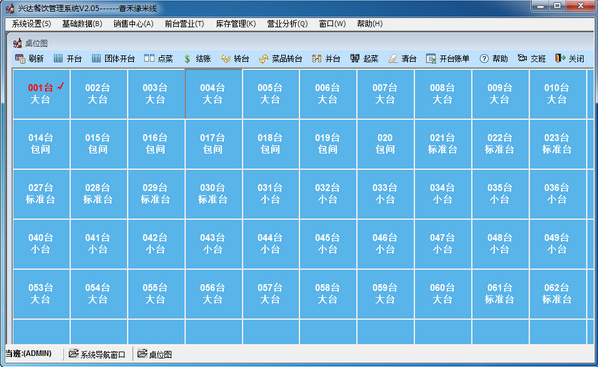Viewport: 598px width, 367px height.
Task: Click the 起菜 serve dishes icon
Action: pos(355,58)
